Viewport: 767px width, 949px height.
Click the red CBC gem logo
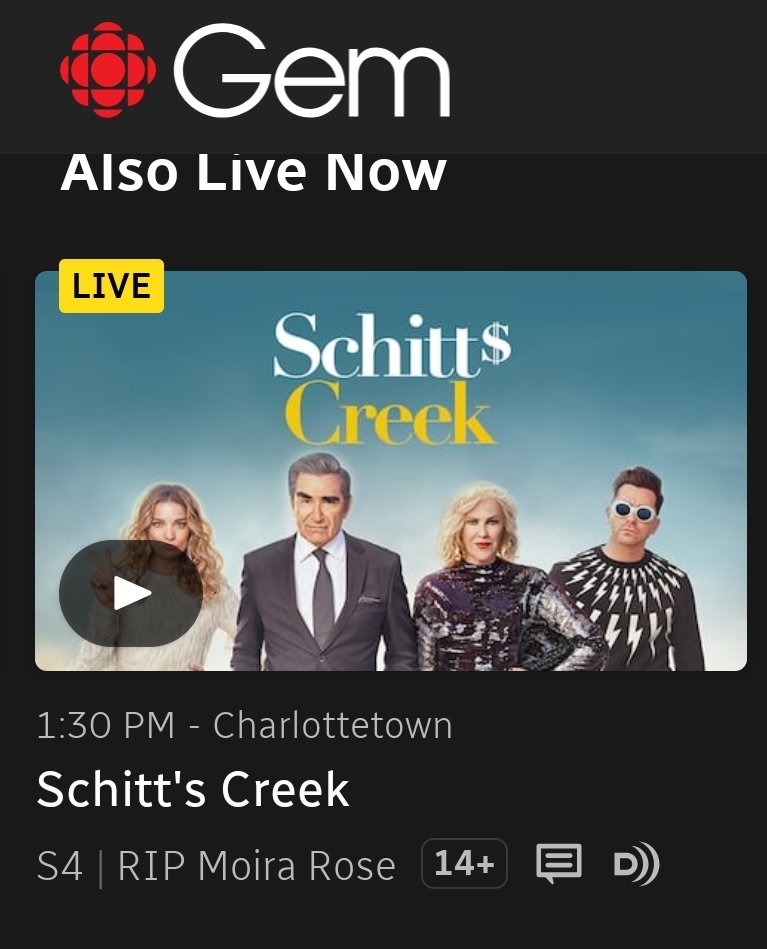[108, 70]
